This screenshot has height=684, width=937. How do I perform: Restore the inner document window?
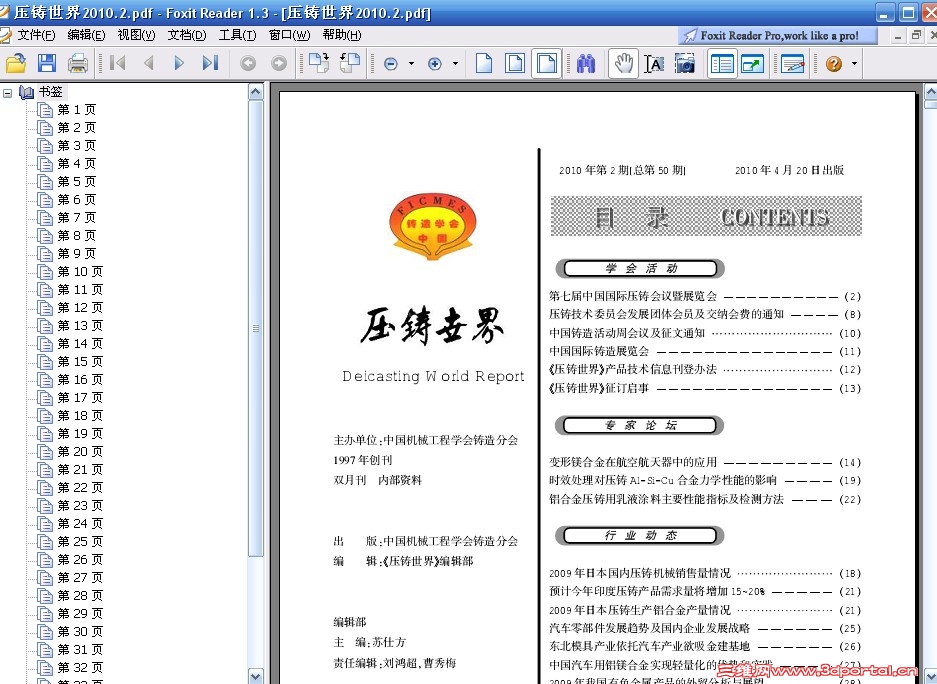point(915,36)
